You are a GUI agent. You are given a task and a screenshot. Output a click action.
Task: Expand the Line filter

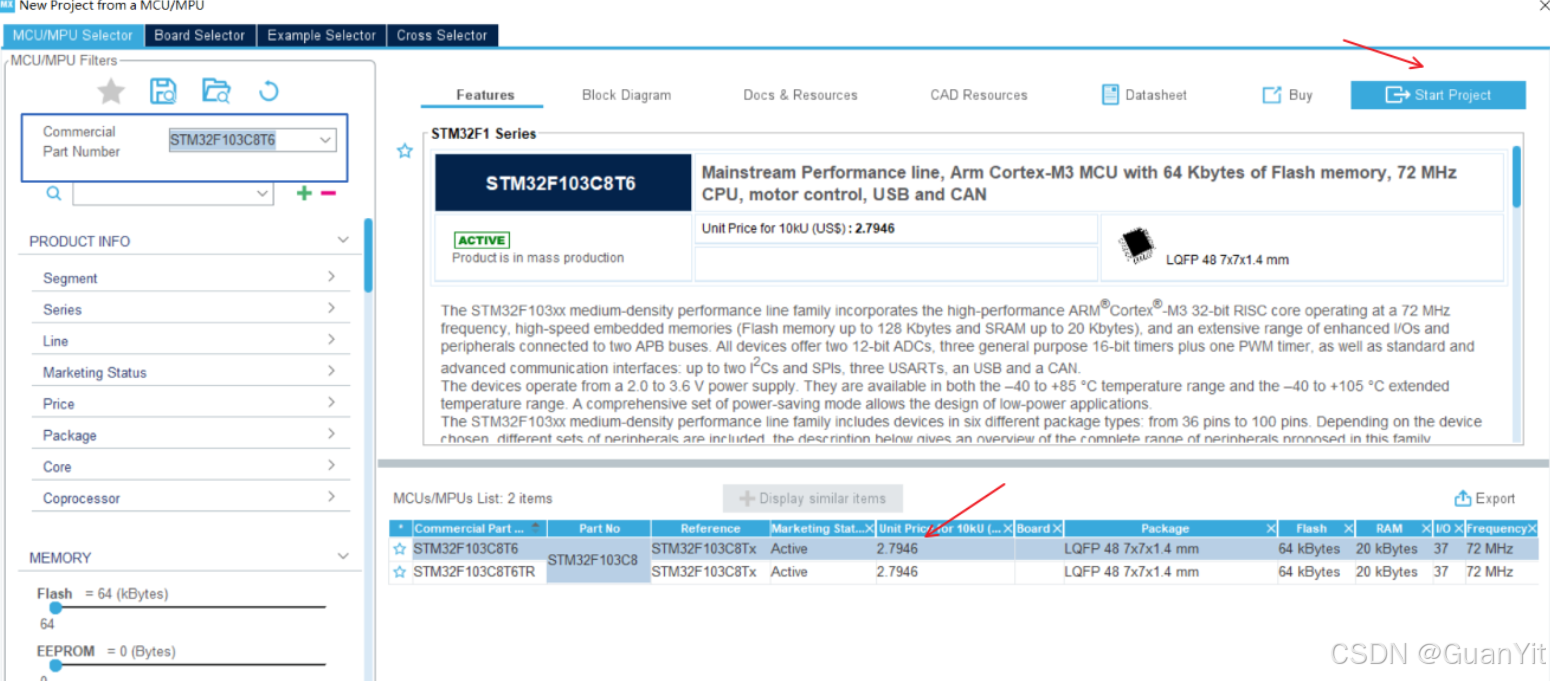coord(331,340)
